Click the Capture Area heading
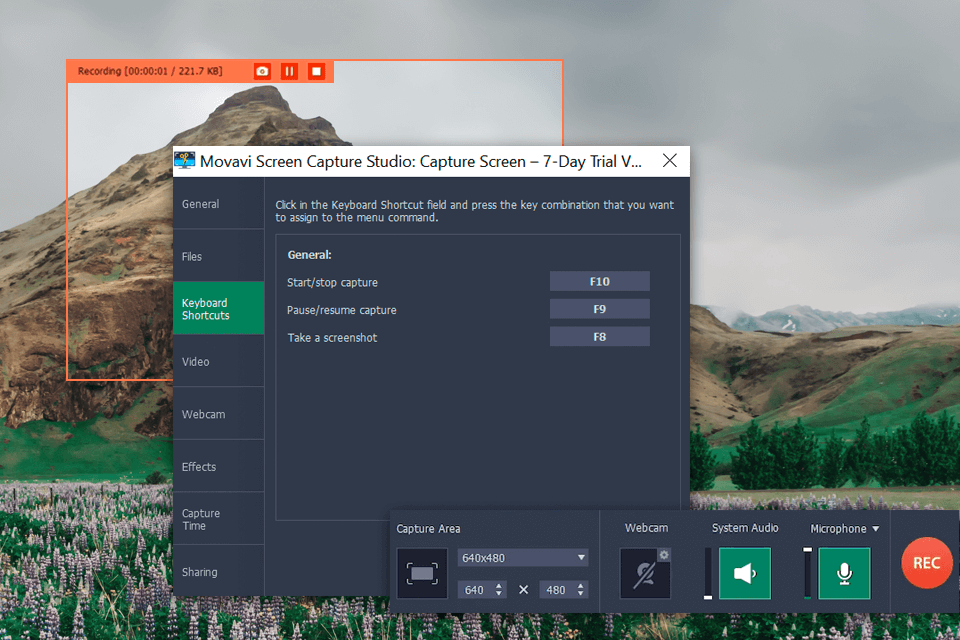The height and width of the screenshot is (640, 960). [x=428, y=529]
